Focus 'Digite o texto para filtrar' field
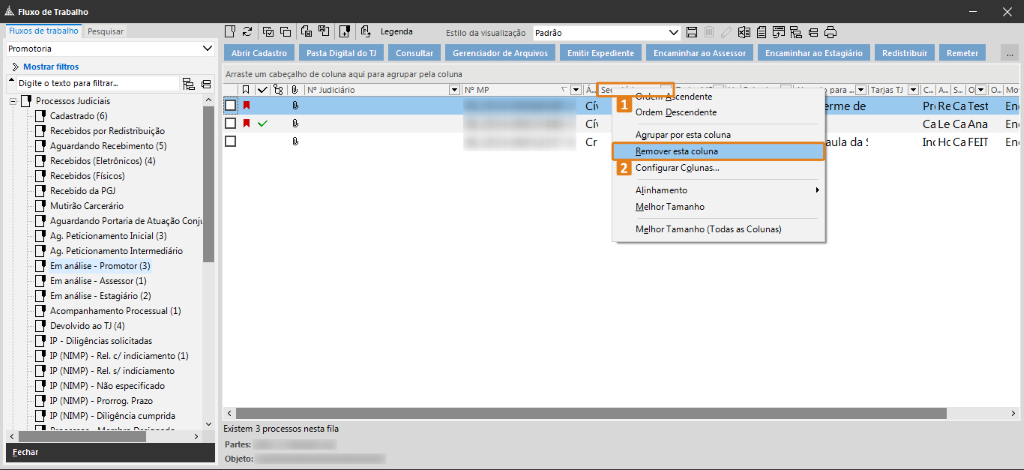 (x=97, y=84)
